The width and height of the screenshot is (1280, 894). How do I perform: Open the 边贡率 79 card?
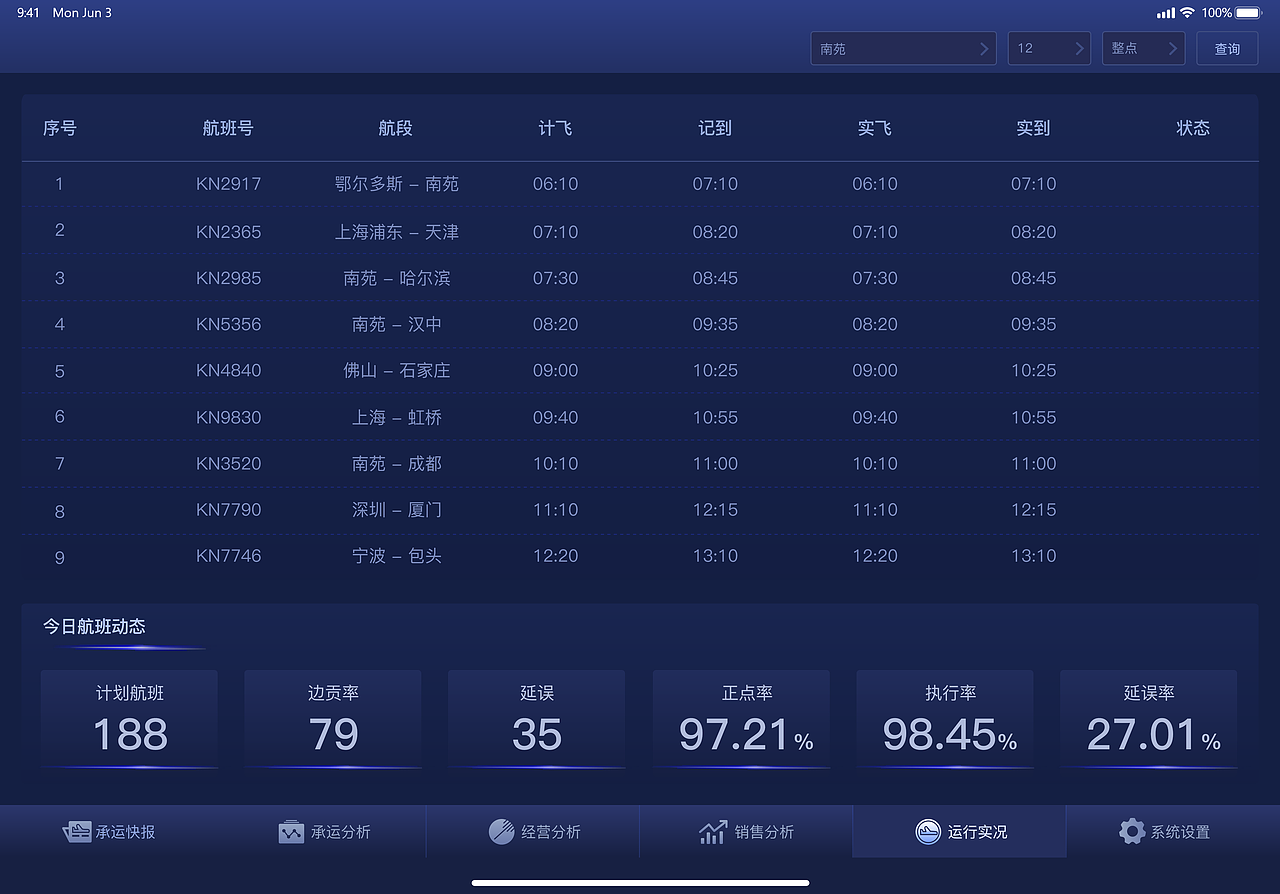pos(333,720)
